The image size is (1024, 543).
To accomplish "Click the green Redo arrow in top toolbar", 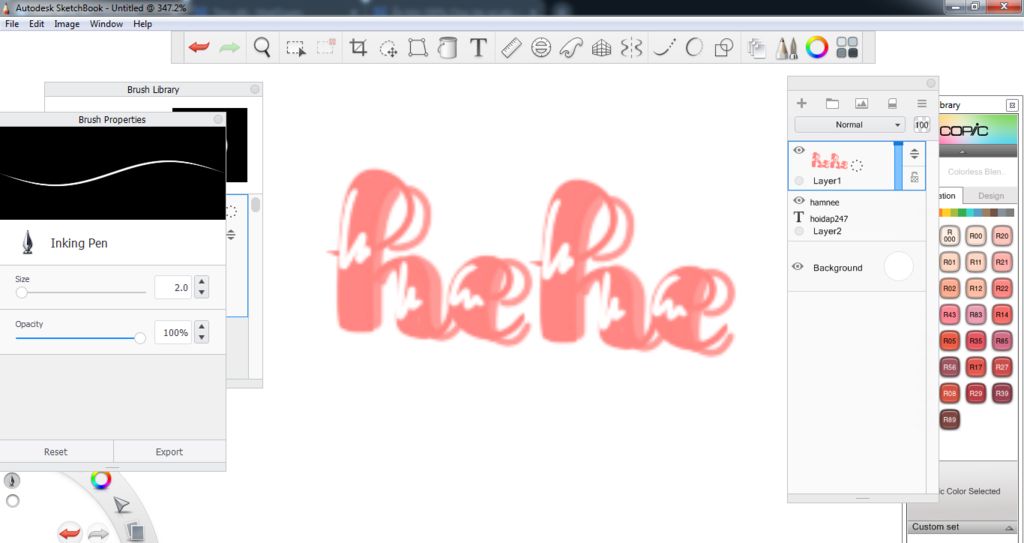I will pyautogui.click(x=229, y=48).
